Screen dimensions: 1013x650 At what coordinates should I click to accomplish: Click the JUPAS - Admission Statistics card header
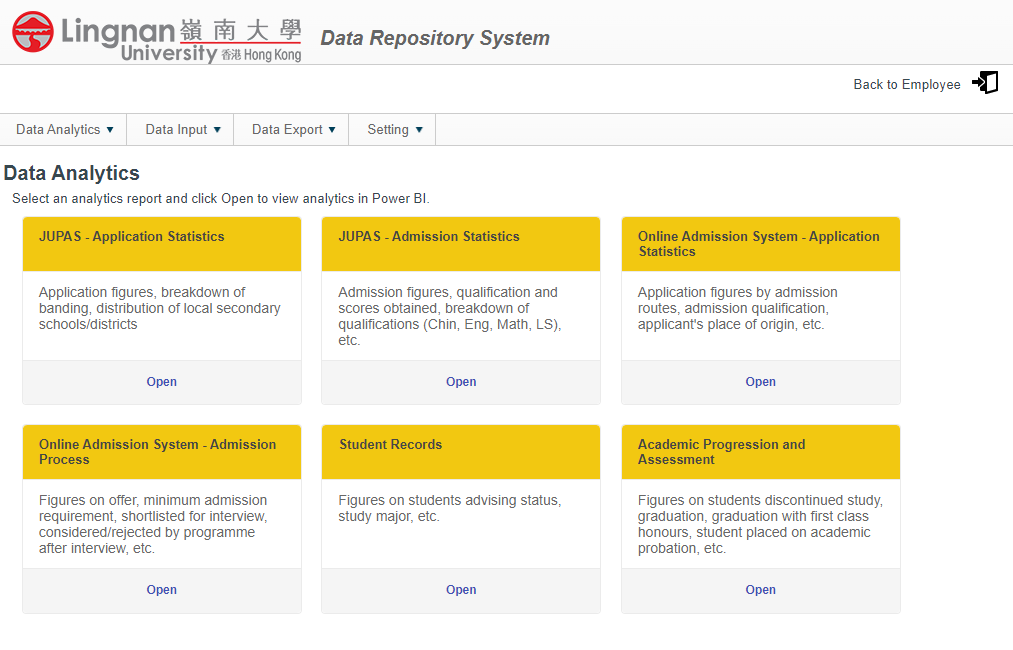pyautogui.click(x=461, y=244)
